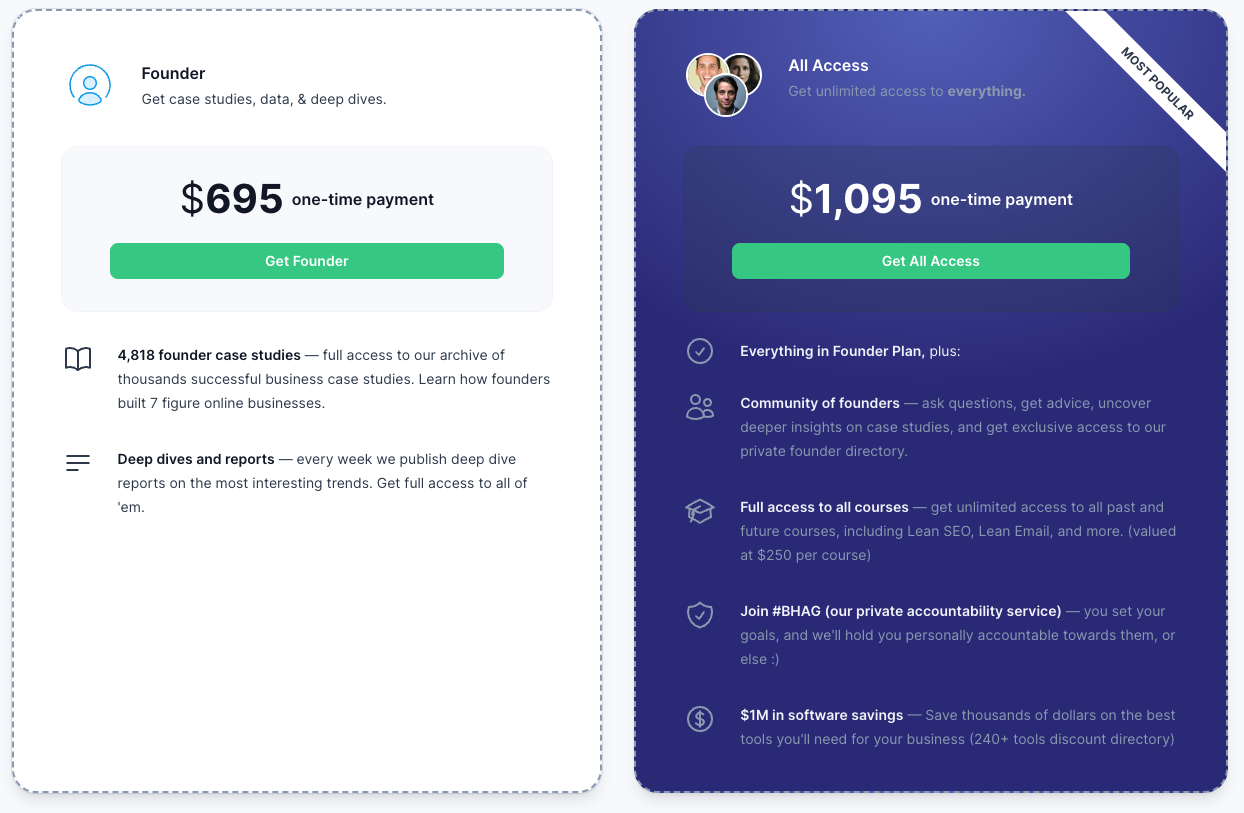
Task: Click the Most Popular corner ribbon
Action: click(1157, 84)
